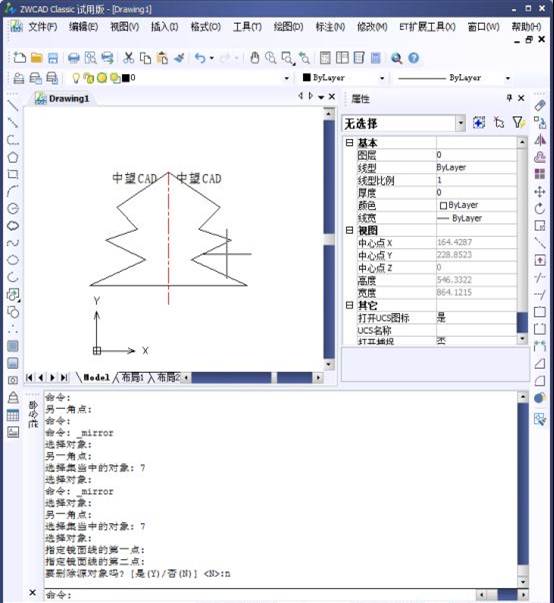
Task: Paste from clipboard icon
Action: click(x=162, y=58)
